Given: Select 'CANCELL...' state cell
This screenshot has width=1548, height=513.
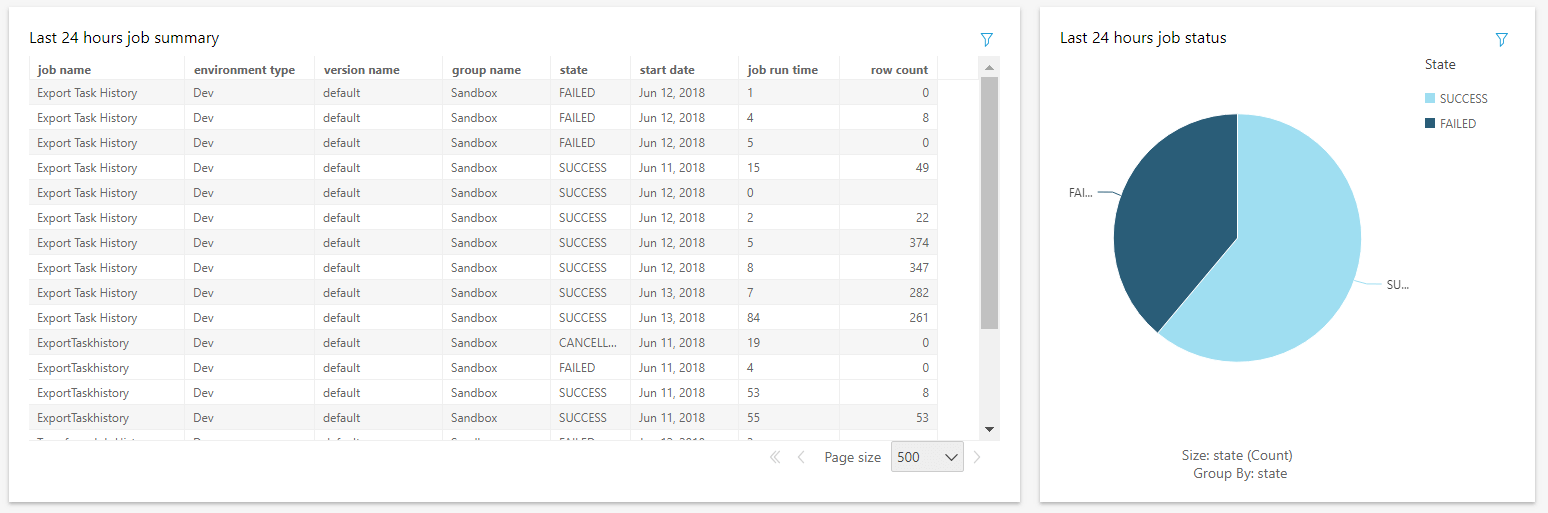Looking at the screenshot, I should (x=588, y=343).
